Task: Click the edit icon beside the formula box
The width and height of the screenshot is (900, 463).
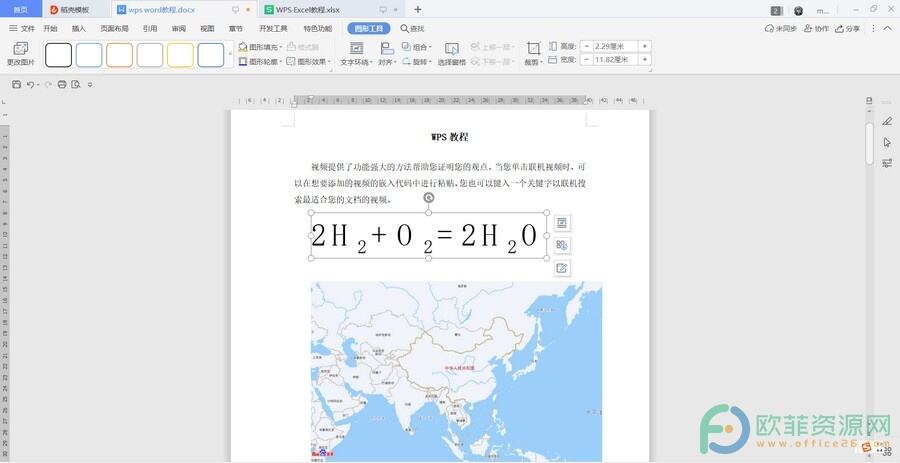Action: 562,268
